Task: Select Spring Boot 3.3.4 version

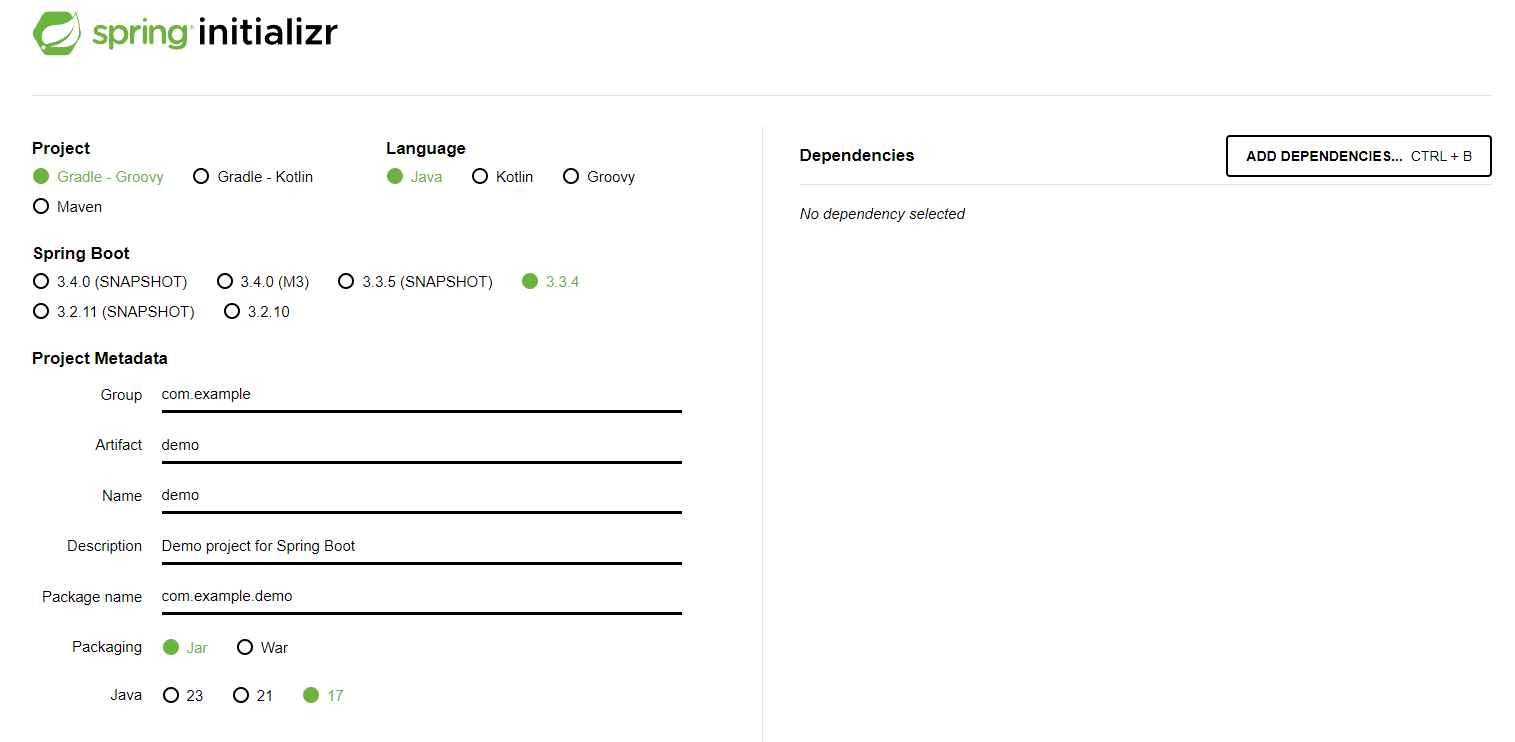Action: tap(551, 282)
